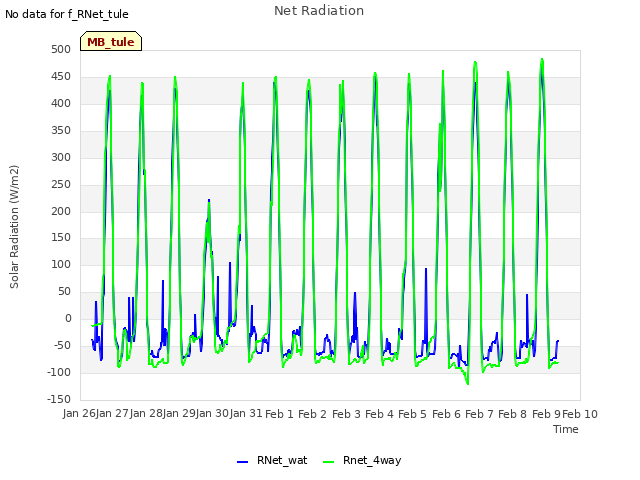Click the -150 y-axis tick label
The width and height of the screenshot is (640, 480).
tap(59, 399)
